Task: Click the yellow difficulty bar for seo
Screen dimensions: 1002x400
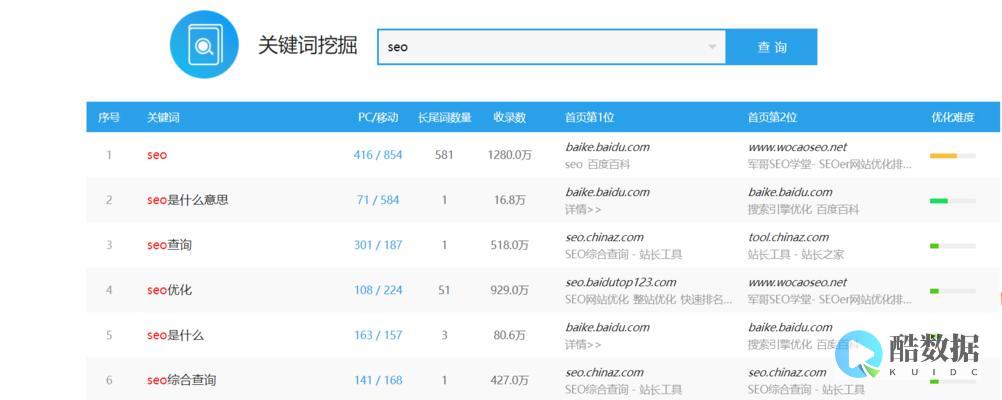Action: pyautogui.click(x=952, y=155)
